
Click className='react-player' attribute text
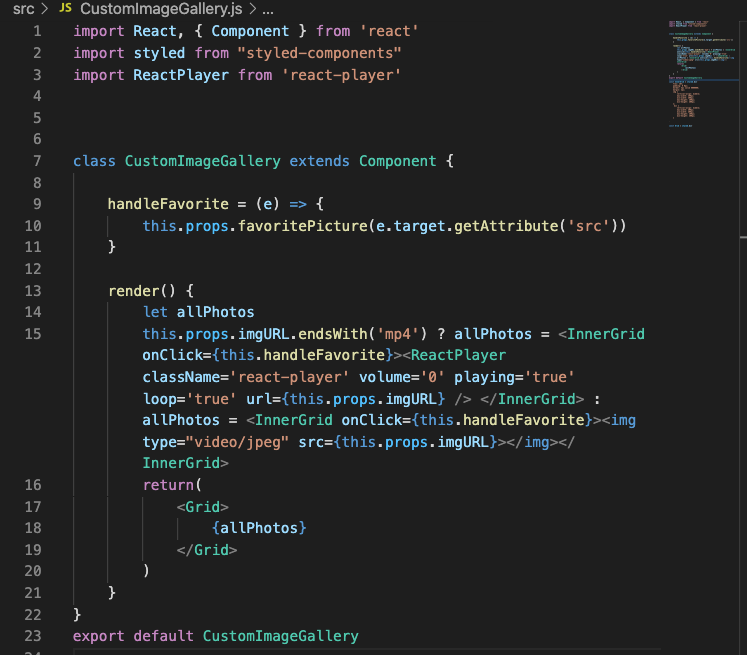click(x=246, y=377)
